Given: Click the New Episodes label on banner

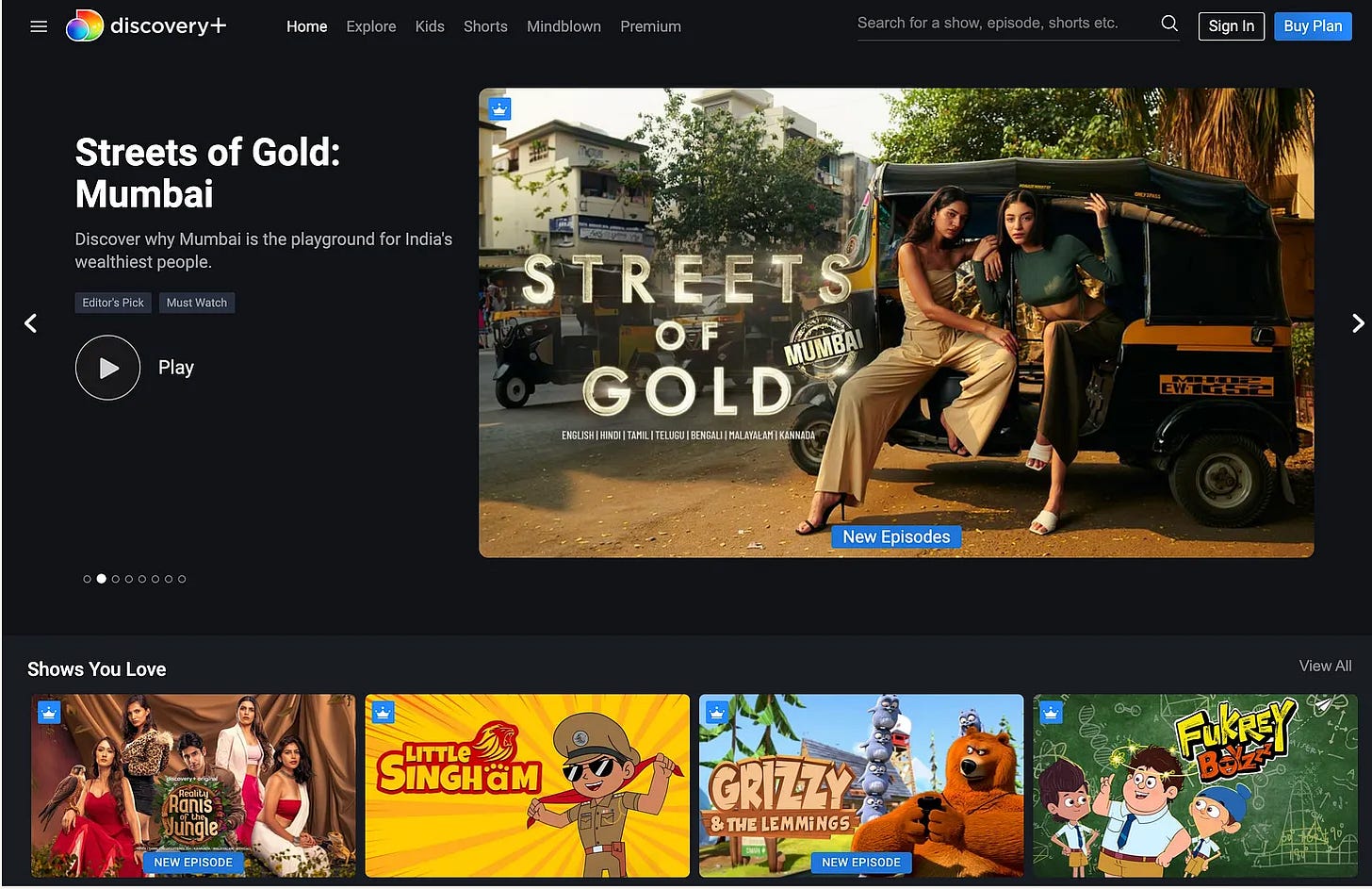Looking at the screenshot, I should tap(896, 536).
